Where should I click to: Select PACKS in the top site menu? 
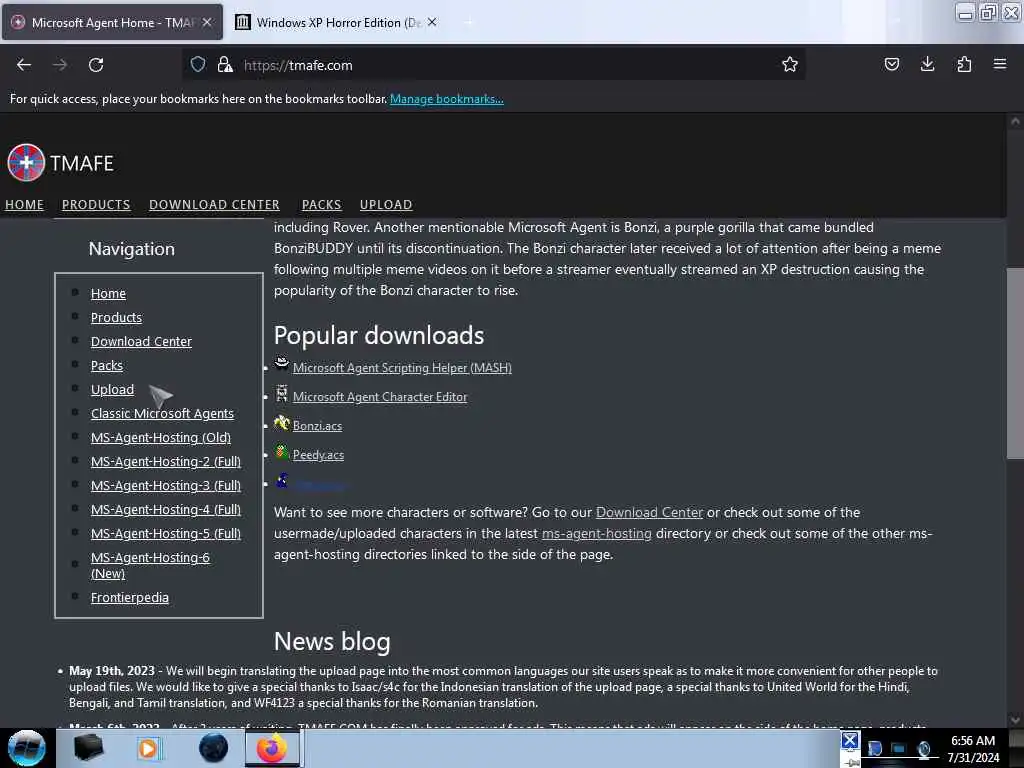(321, 204)
